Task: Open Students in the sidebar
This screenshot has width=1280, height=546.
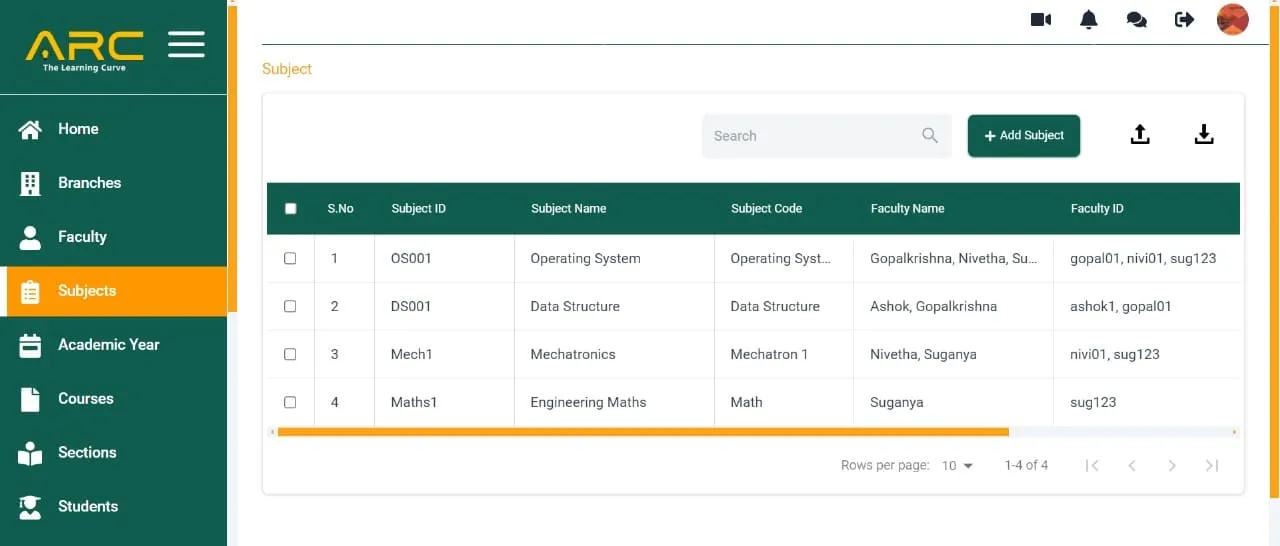Action: 113,507
